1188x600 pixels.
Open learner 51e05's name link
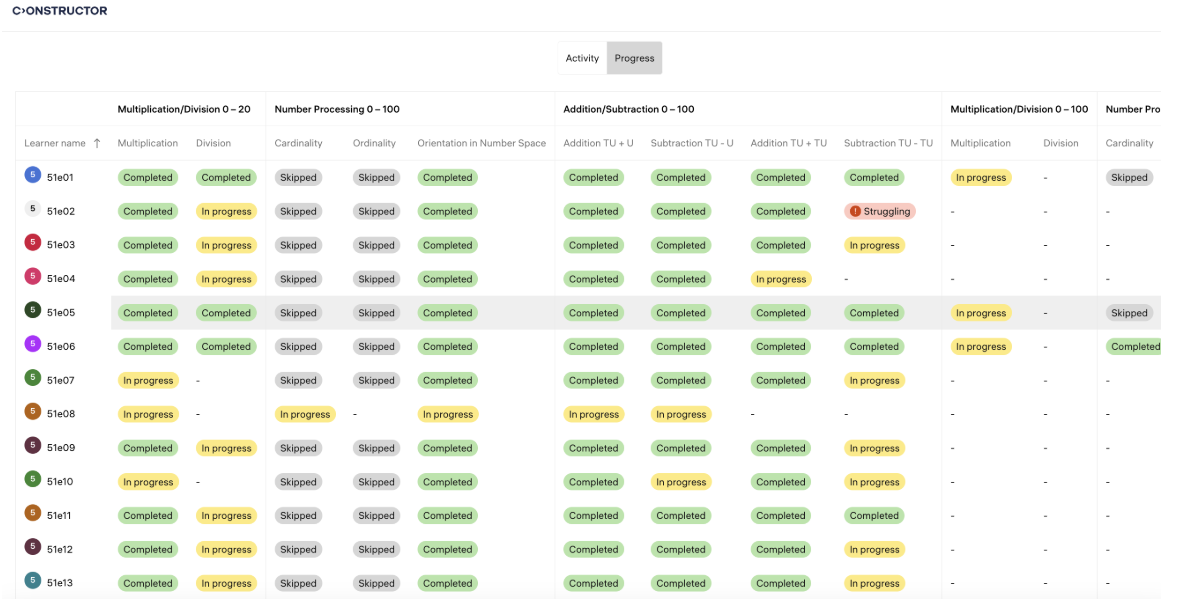[61, 313]
